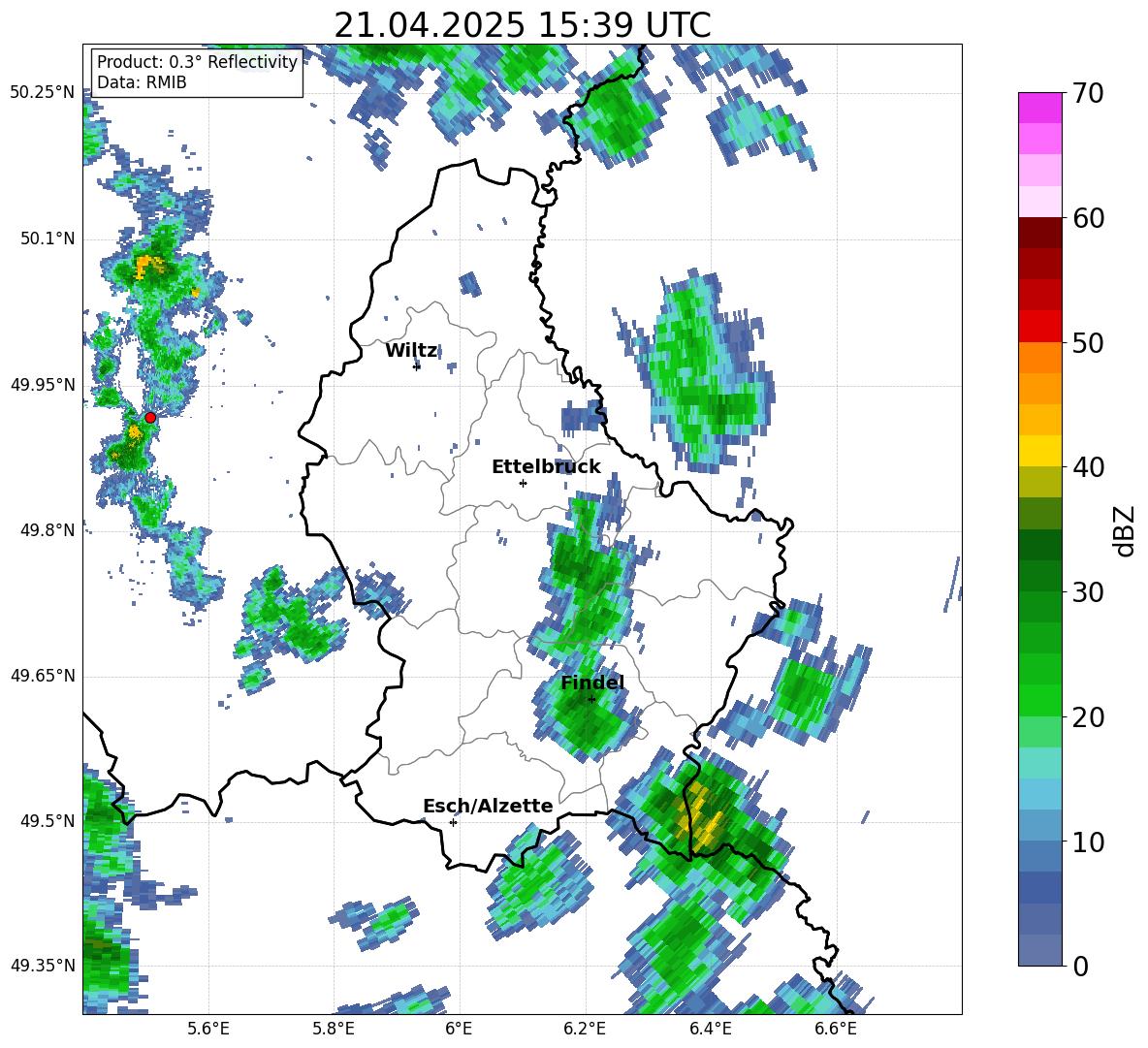This screenshot has height=1048, width=1148.
Task: Click the 50 tick on the colorbar
Action: coord(1088,342)
